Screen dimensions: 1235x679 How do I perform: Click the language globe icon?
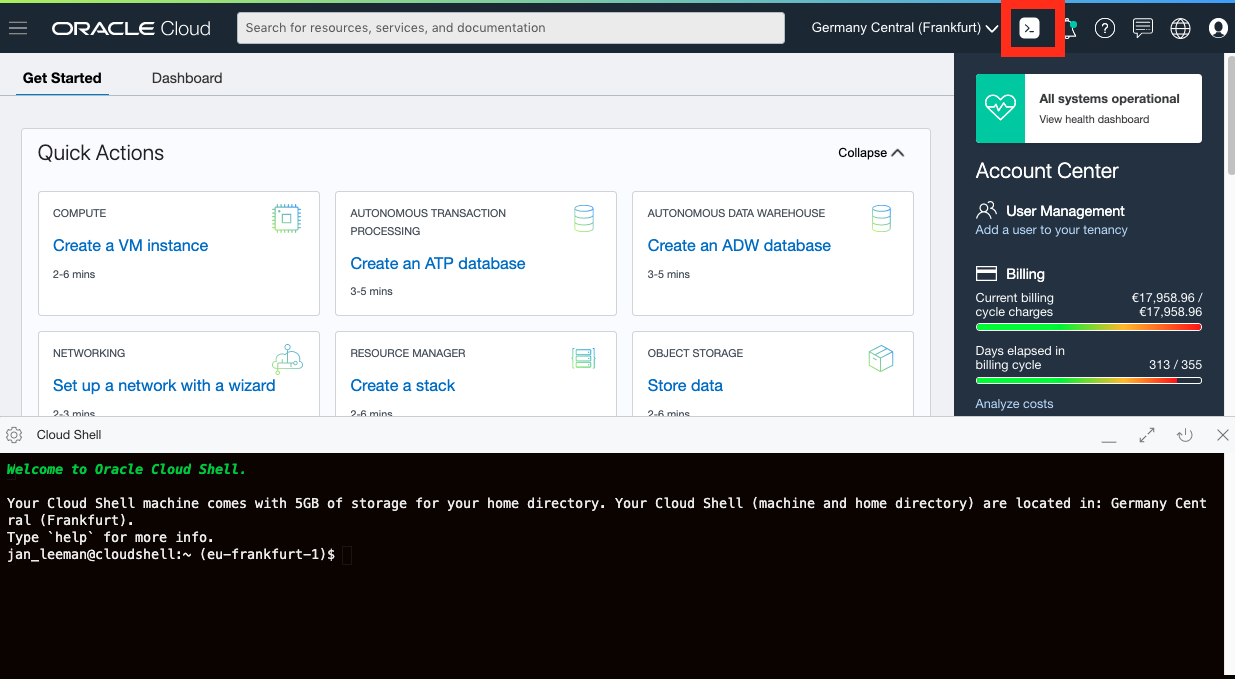(x=1181, y=28)
